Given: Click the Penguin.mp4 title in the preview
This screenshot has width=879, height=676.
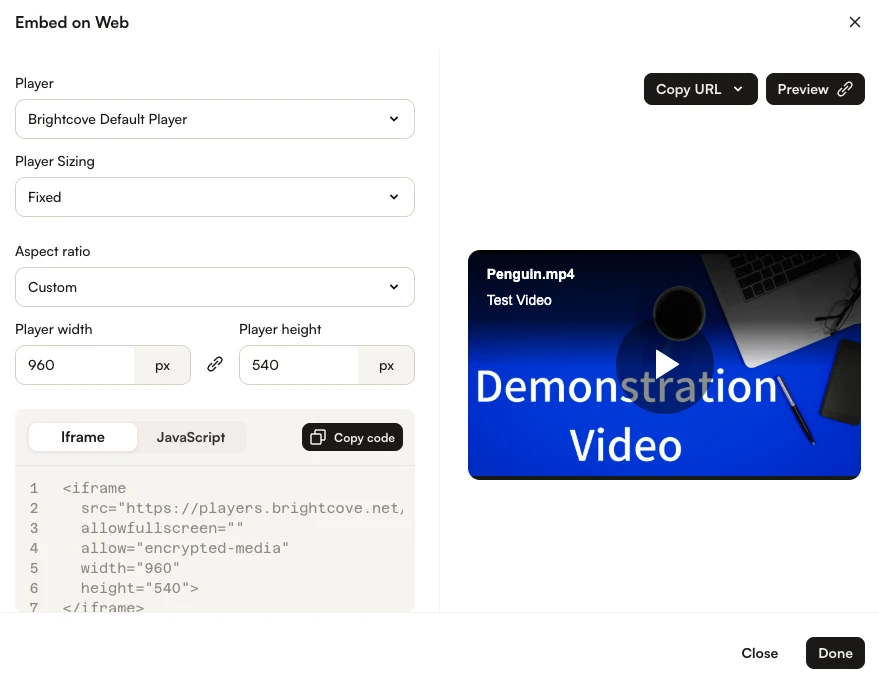Looking at the screenshot, I should [530, 274].
